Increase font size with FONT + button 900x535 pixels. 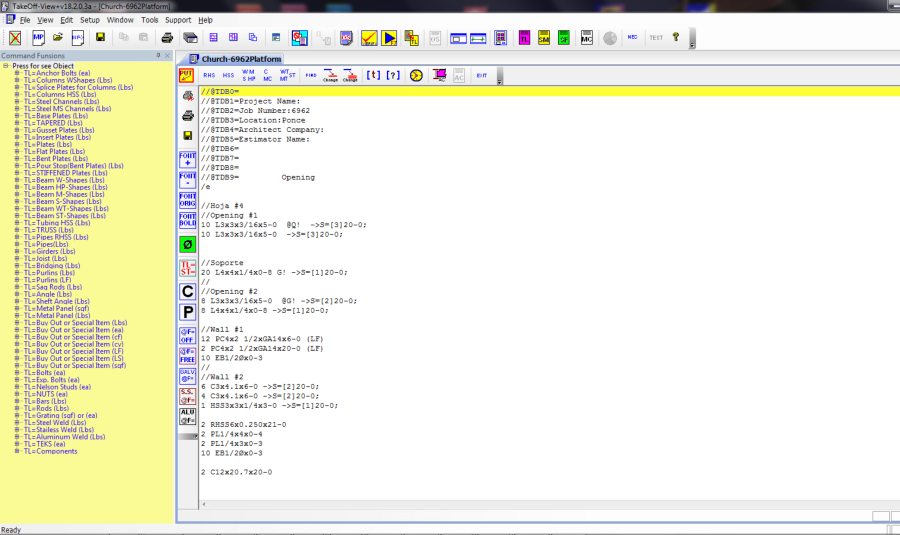(x=187, y=159)
